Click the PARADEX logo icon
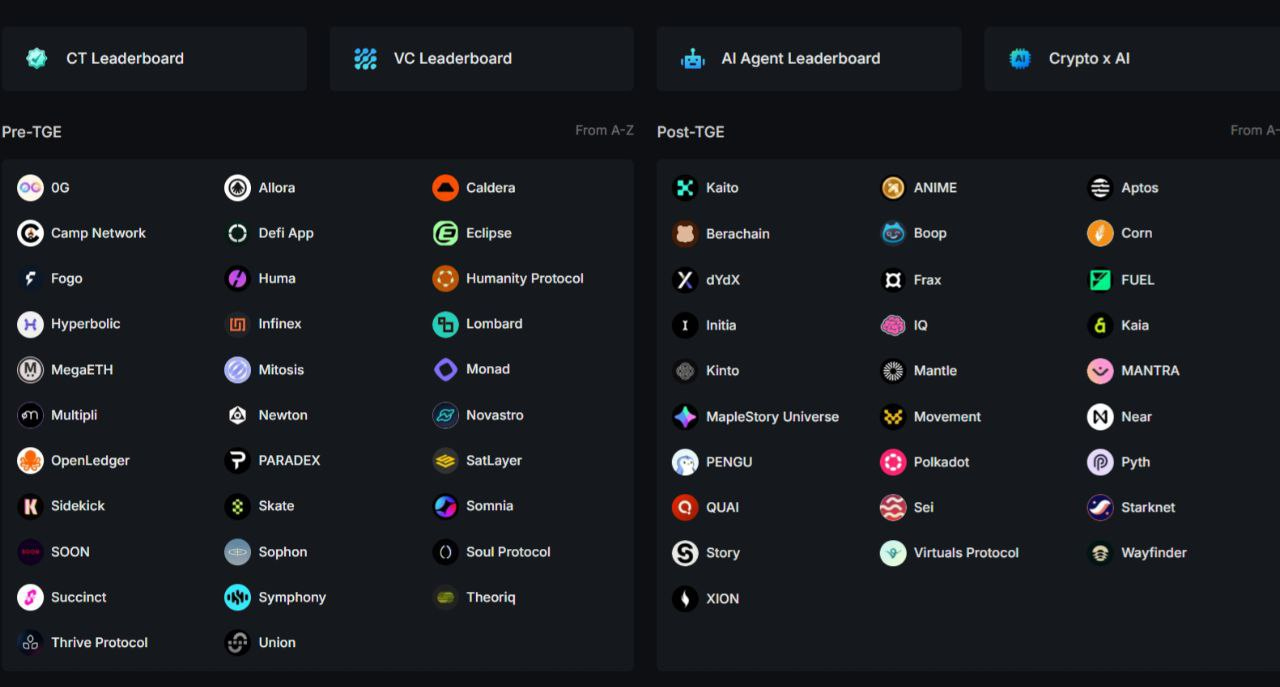The image size is (1280, 687). pos(237,461)
